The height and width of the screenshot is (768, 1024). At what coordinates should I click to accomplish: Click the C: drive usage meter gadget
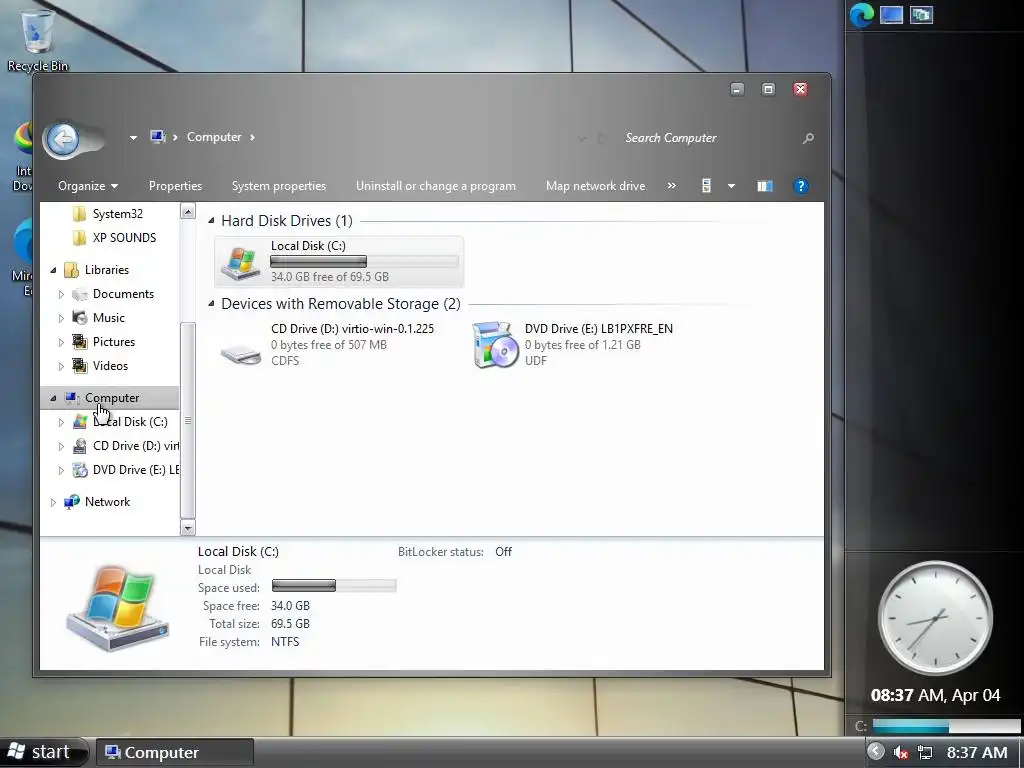937,726
